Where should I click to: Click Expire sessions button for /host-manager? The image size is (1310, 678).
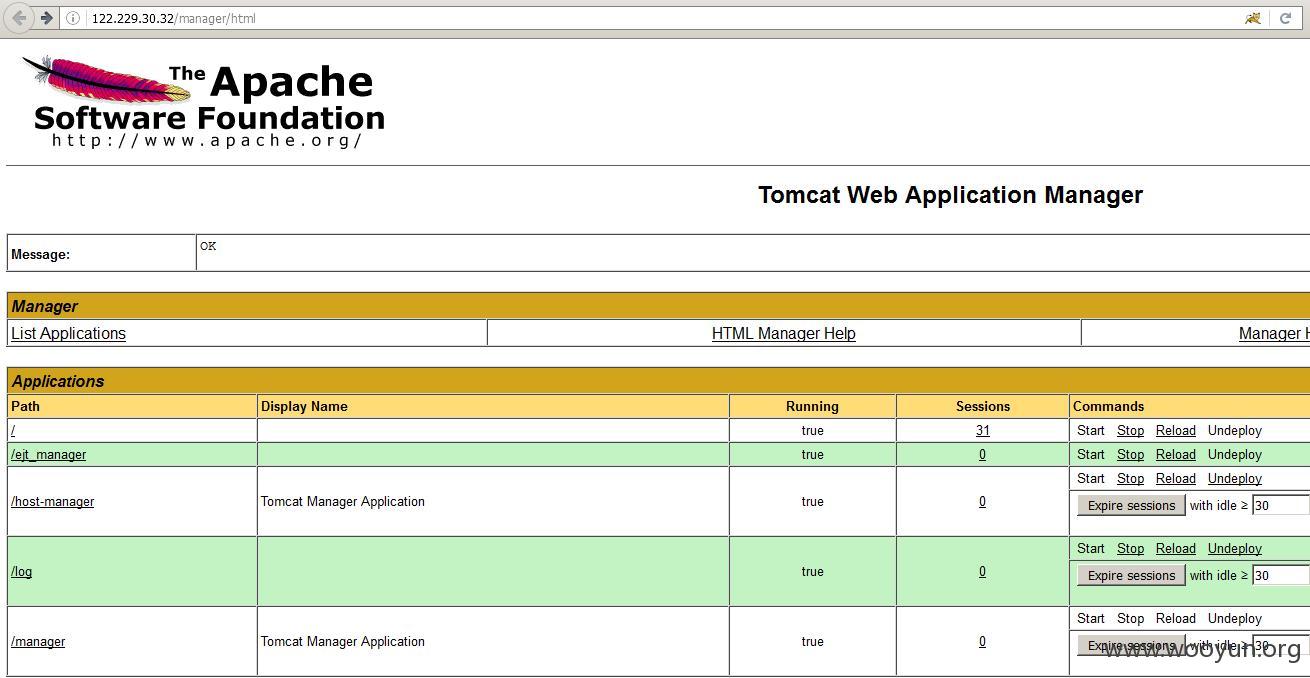[x=1131, y=505]
